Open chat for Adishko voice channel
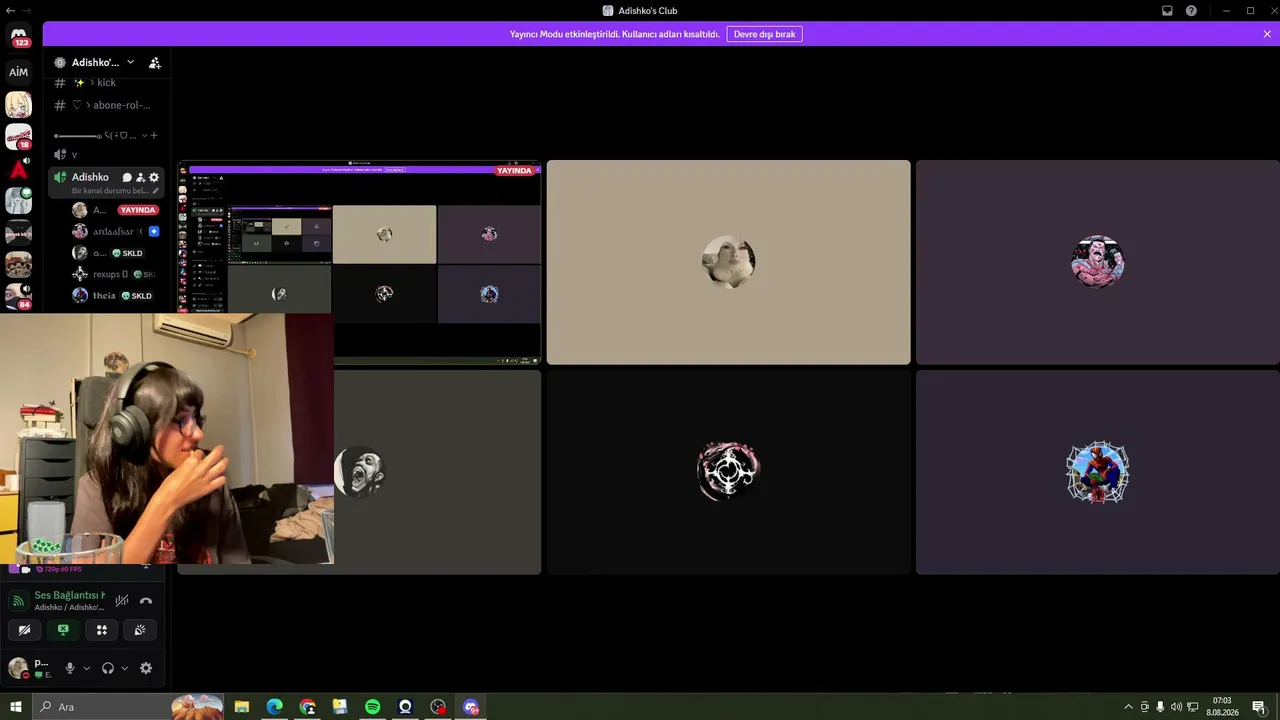The width and height of the screenshot is (1280, 720). pos(127,177)
